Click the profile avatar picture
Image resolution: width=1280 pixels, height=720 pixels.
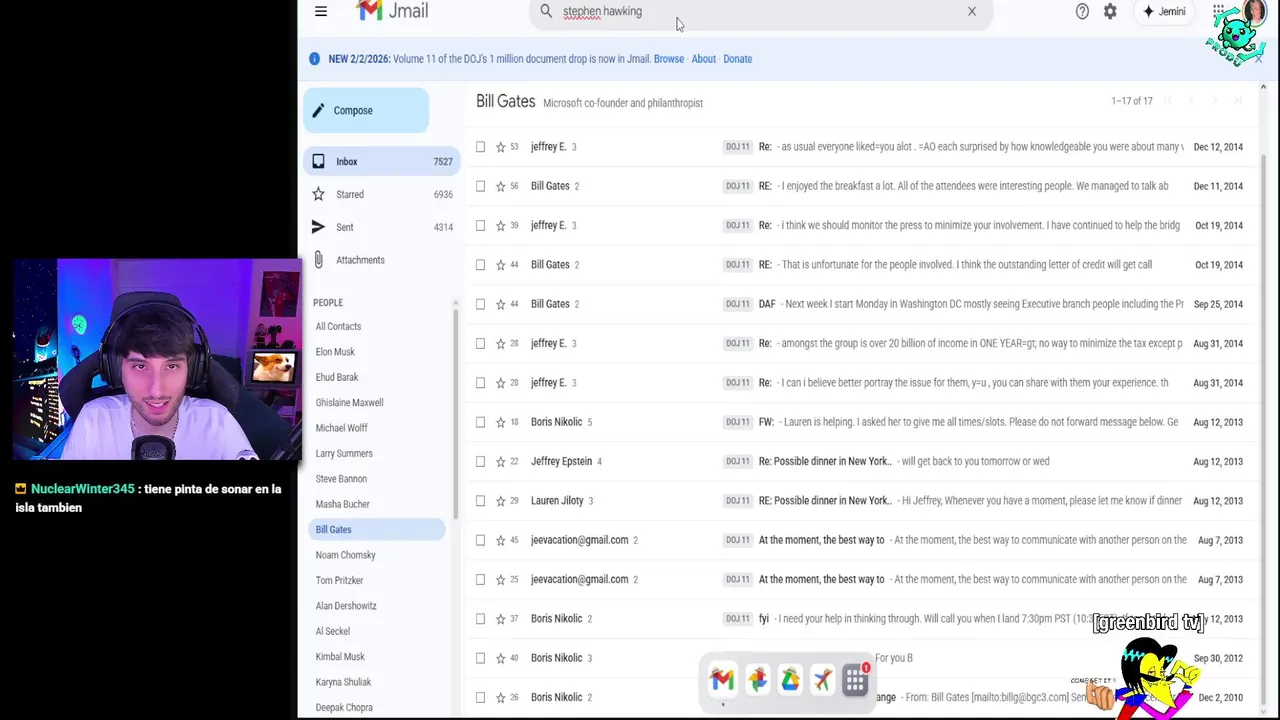tap(1254, 11)
